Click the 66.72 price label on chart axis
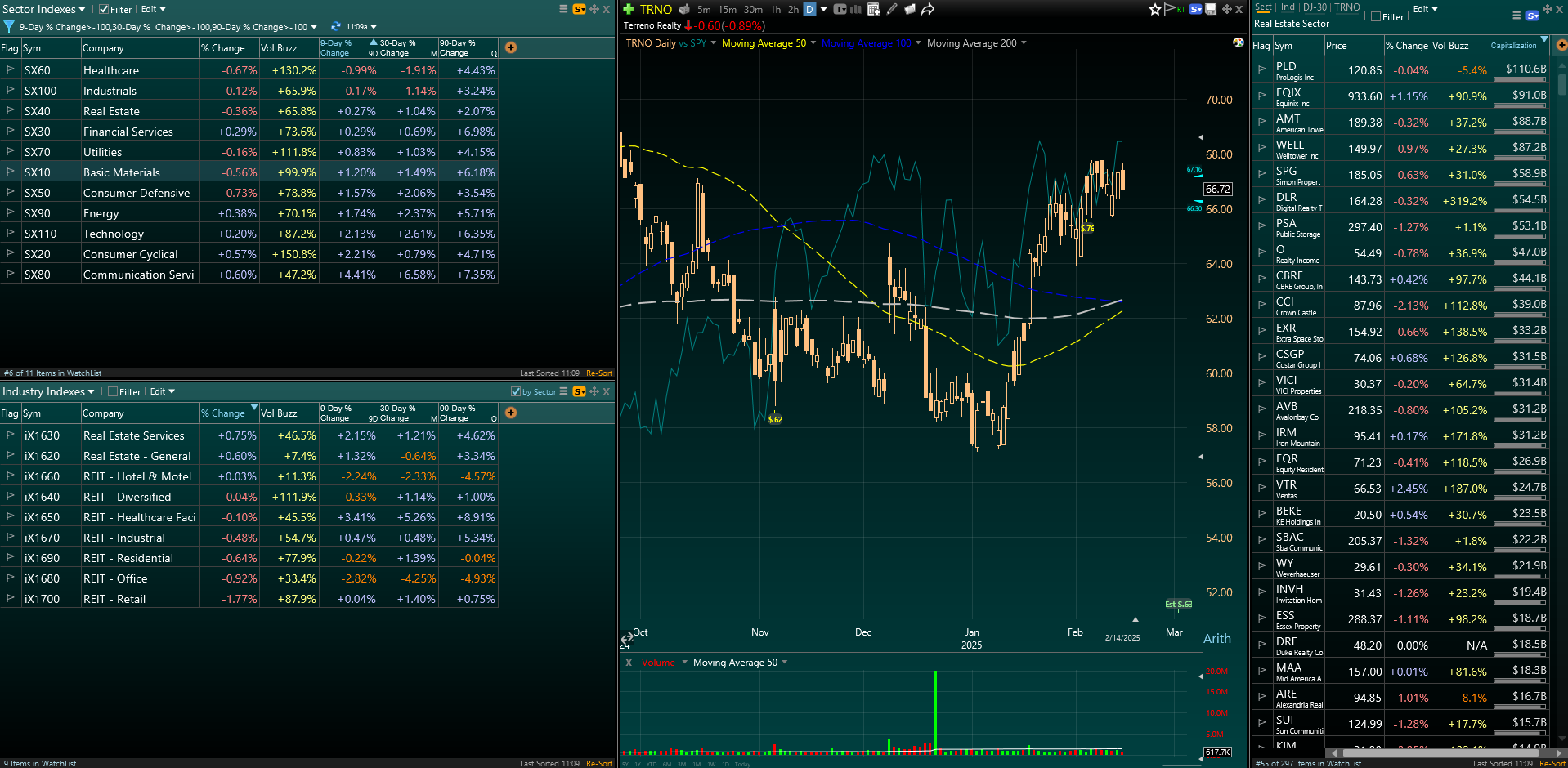 1217,189
